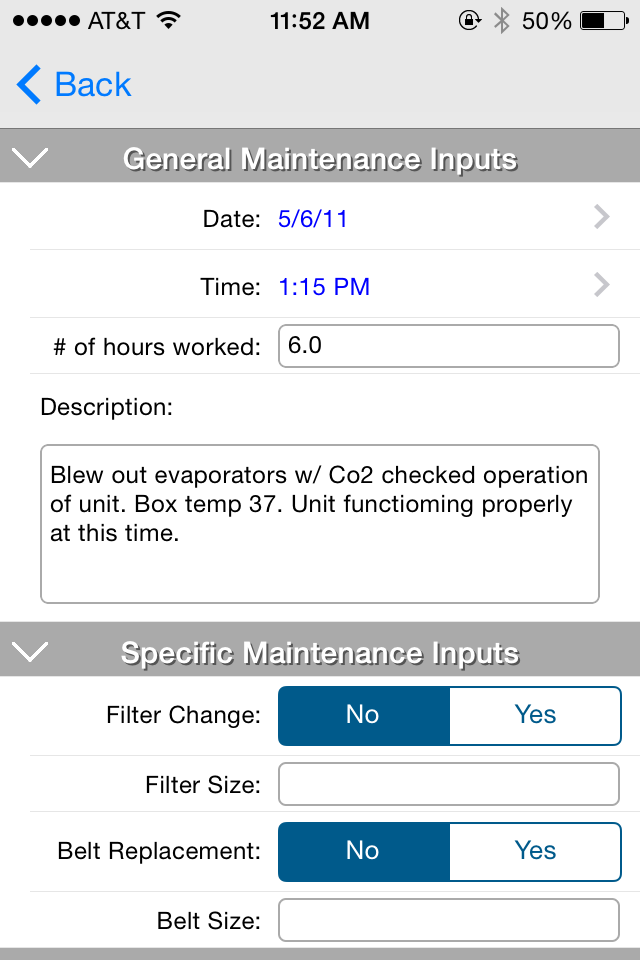The width and height of the screenshot is (640, 960).
Task: Tap the Filter Size input field
Action: pyautogui.click(x=449, y=784)
